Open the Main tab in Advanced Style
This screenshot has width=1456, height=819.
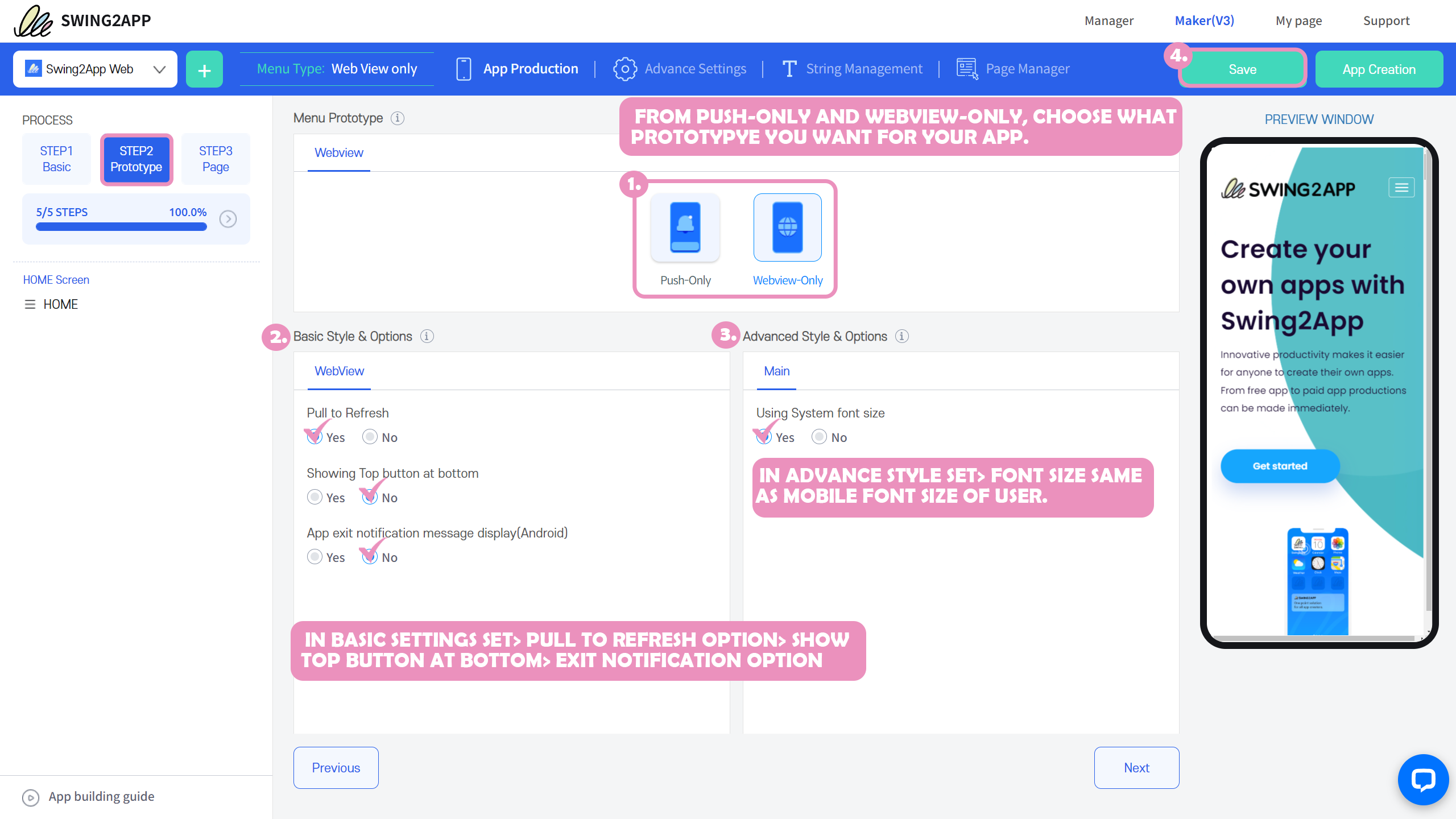coord(777,371)
